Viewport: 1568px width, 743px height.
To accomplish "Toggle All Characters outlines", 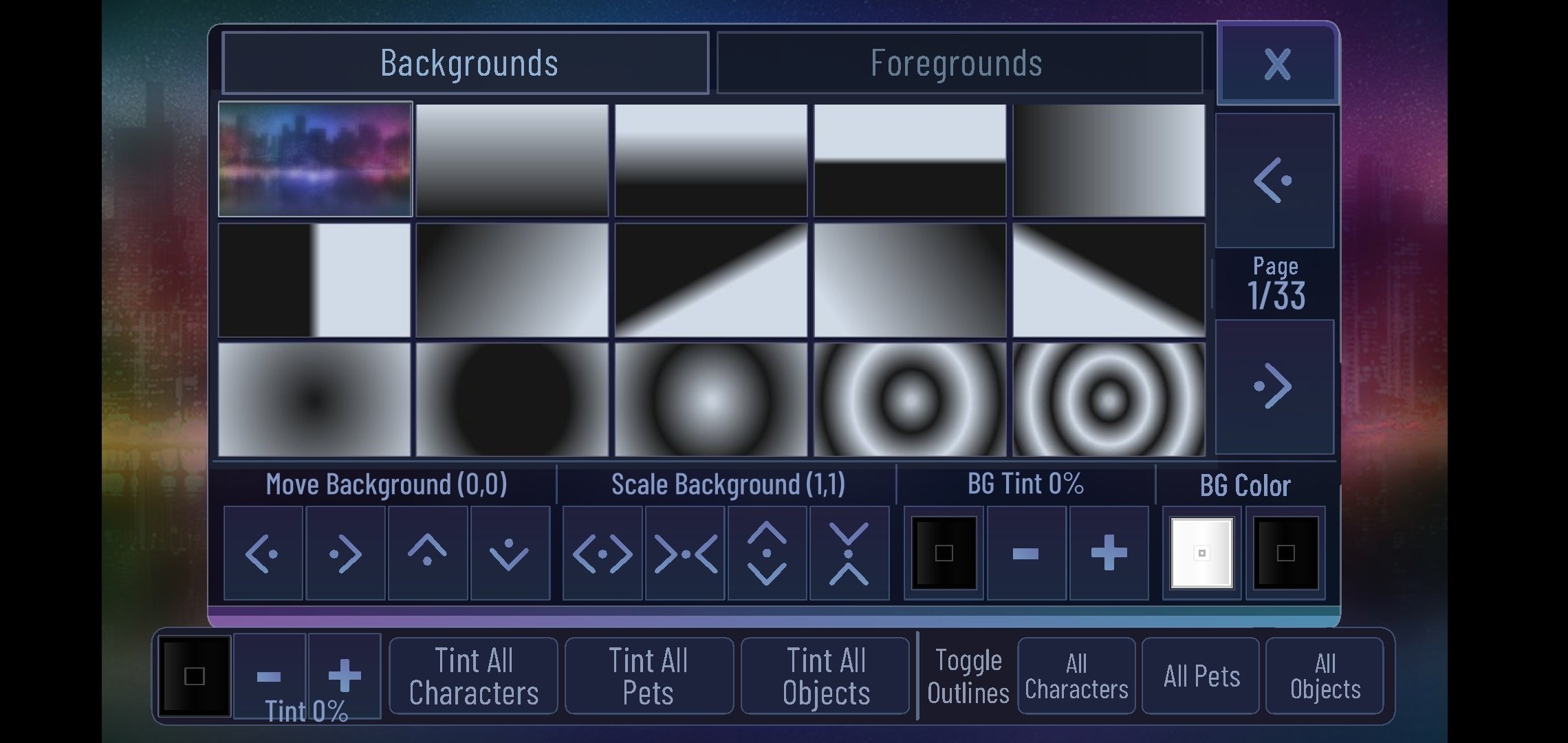I will [x=1076, y=676].
